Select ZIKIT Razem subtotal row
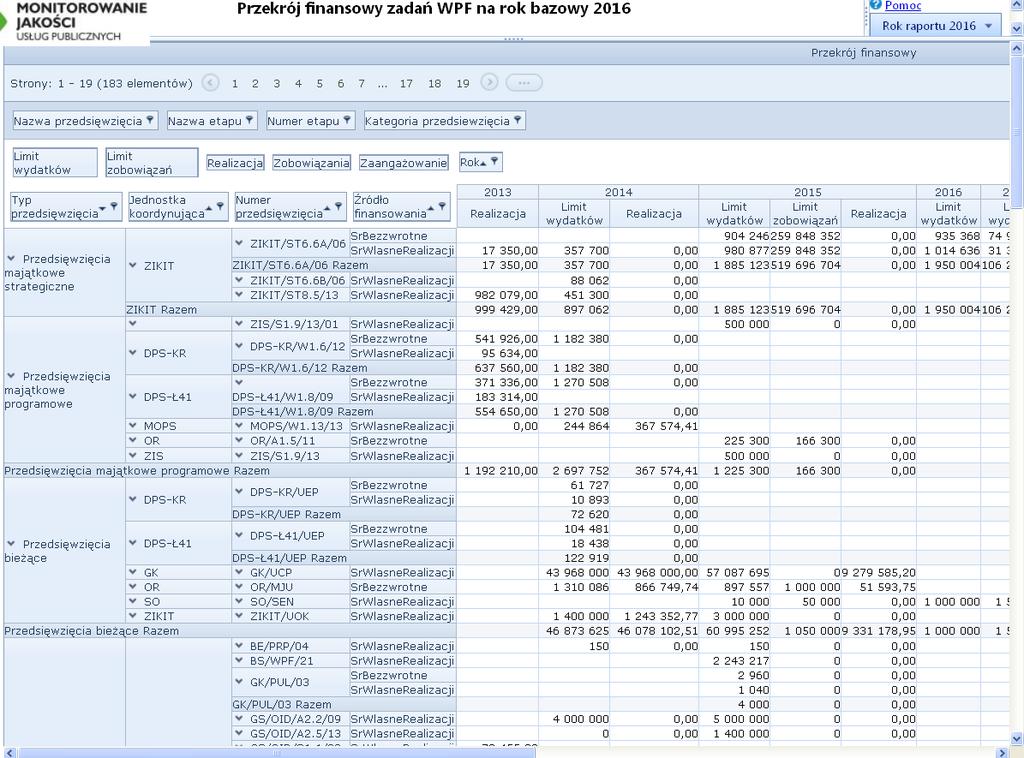The width and height of the screenshot is (1024, 758). pos(291,309)
